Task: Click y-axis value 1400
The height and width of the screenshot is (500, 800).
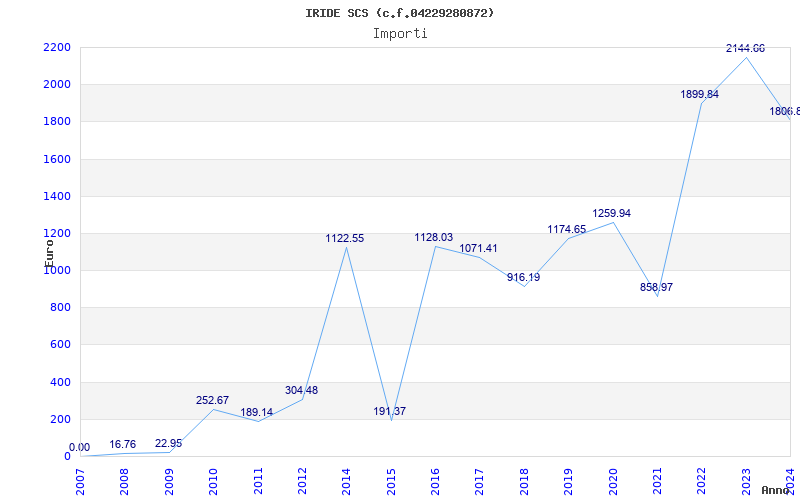Action: tap(57, 196)
